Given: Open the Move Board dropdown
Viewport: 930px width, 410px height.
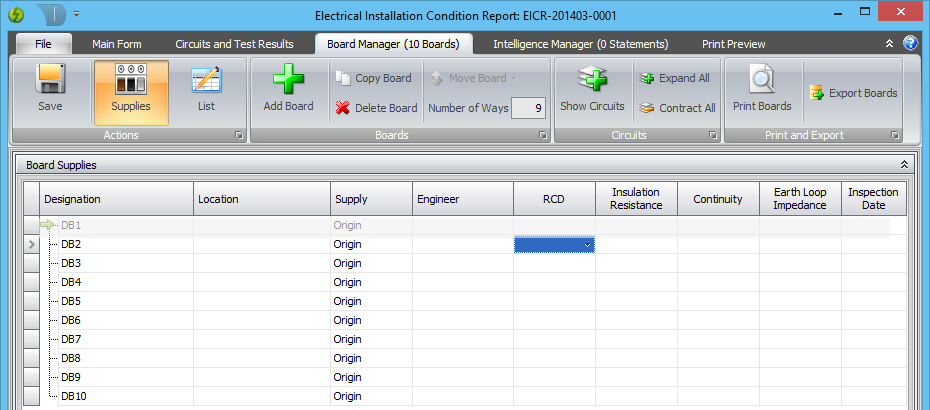Looking at the screenshot, I should coord(474,78).
